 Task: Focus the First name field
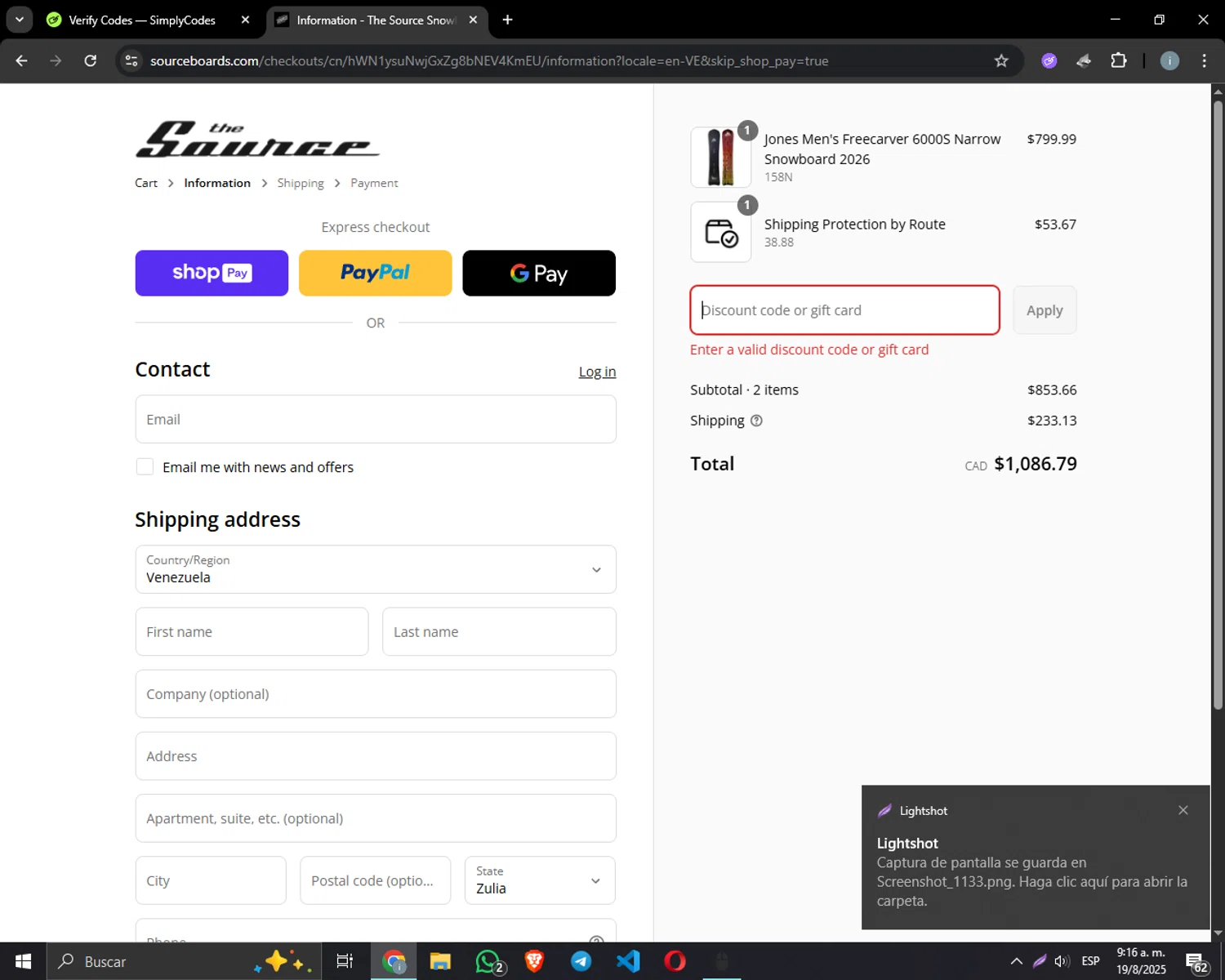point(252,631)
